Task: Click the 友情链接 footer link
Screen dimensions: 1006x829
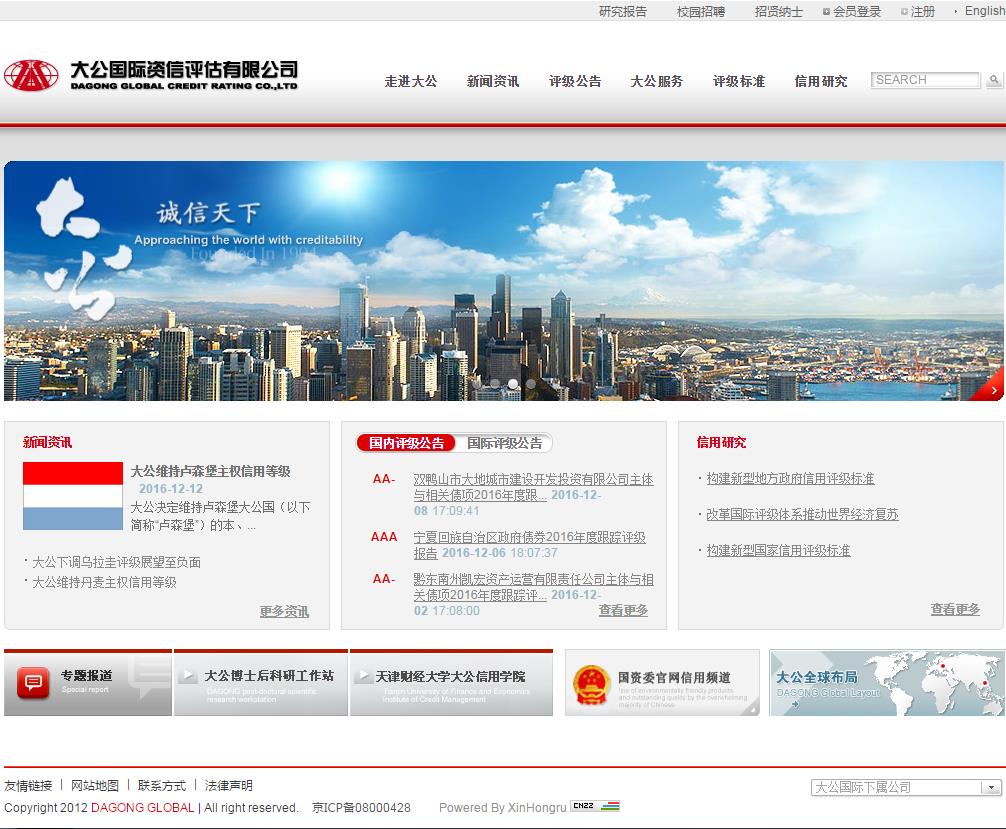Action: 28,785
